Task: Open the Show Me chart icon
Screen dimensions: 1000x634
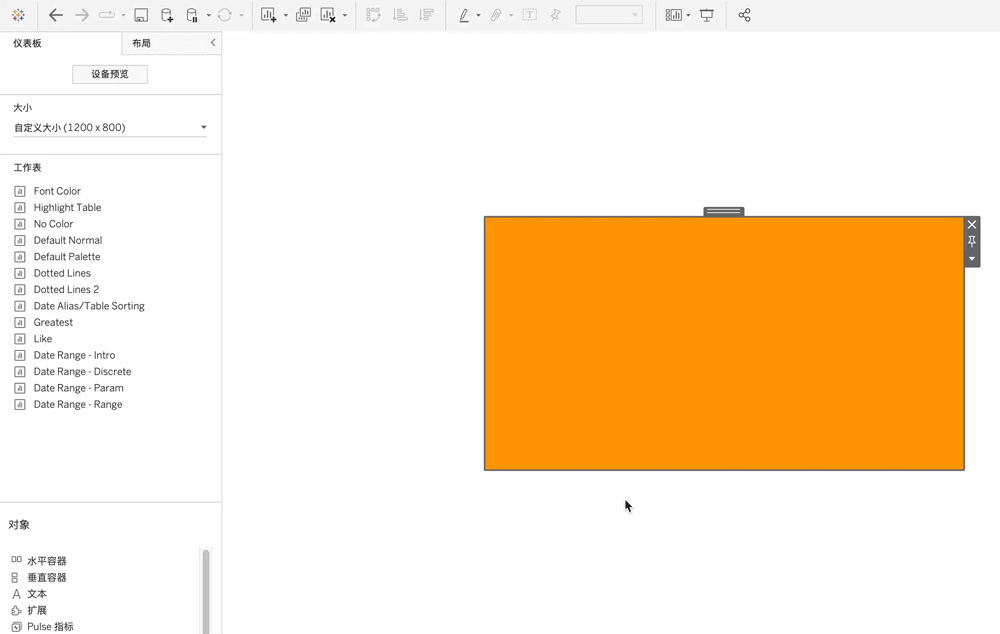Action: [673, 15]
